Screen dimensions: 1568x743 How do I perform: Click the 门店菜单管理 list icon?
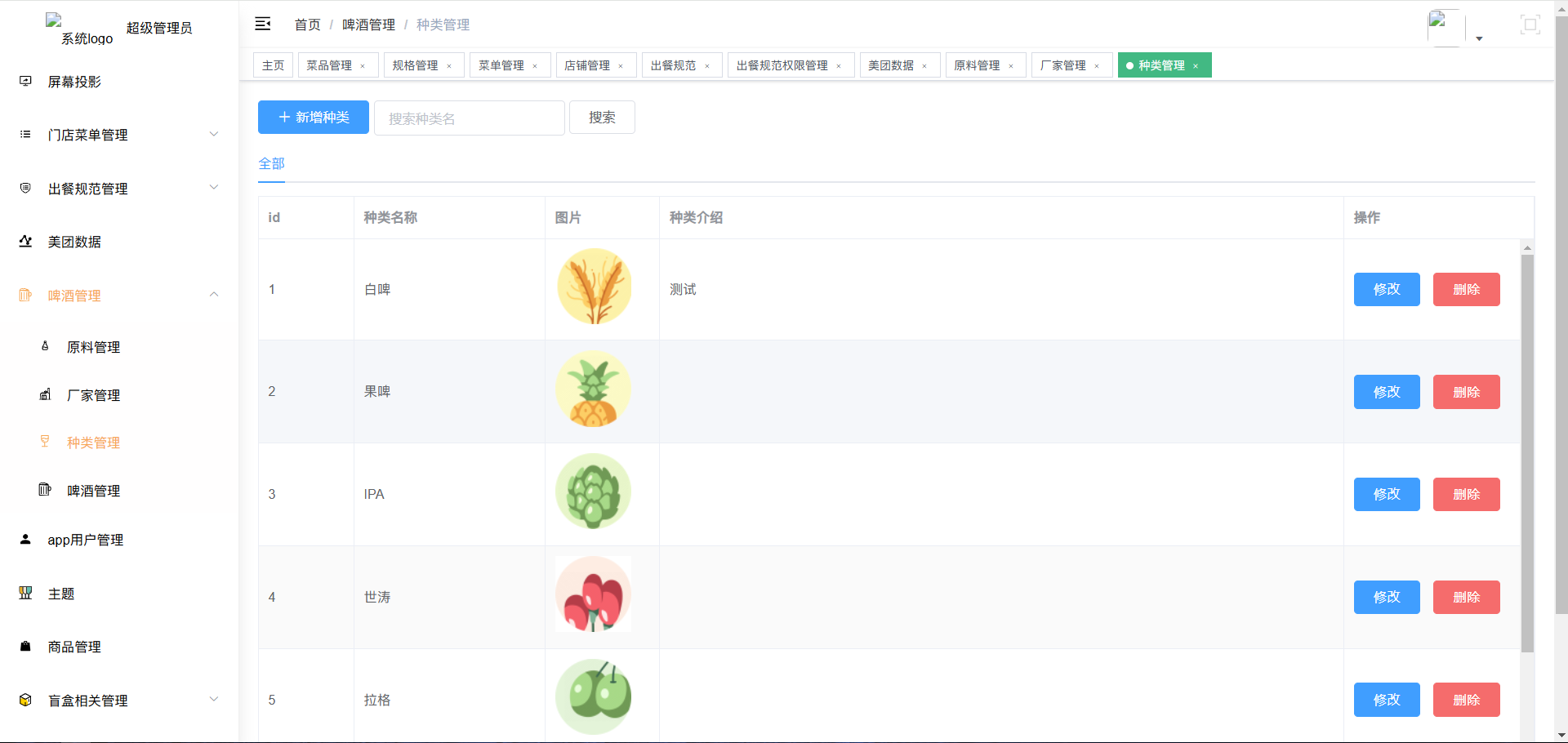25,134
